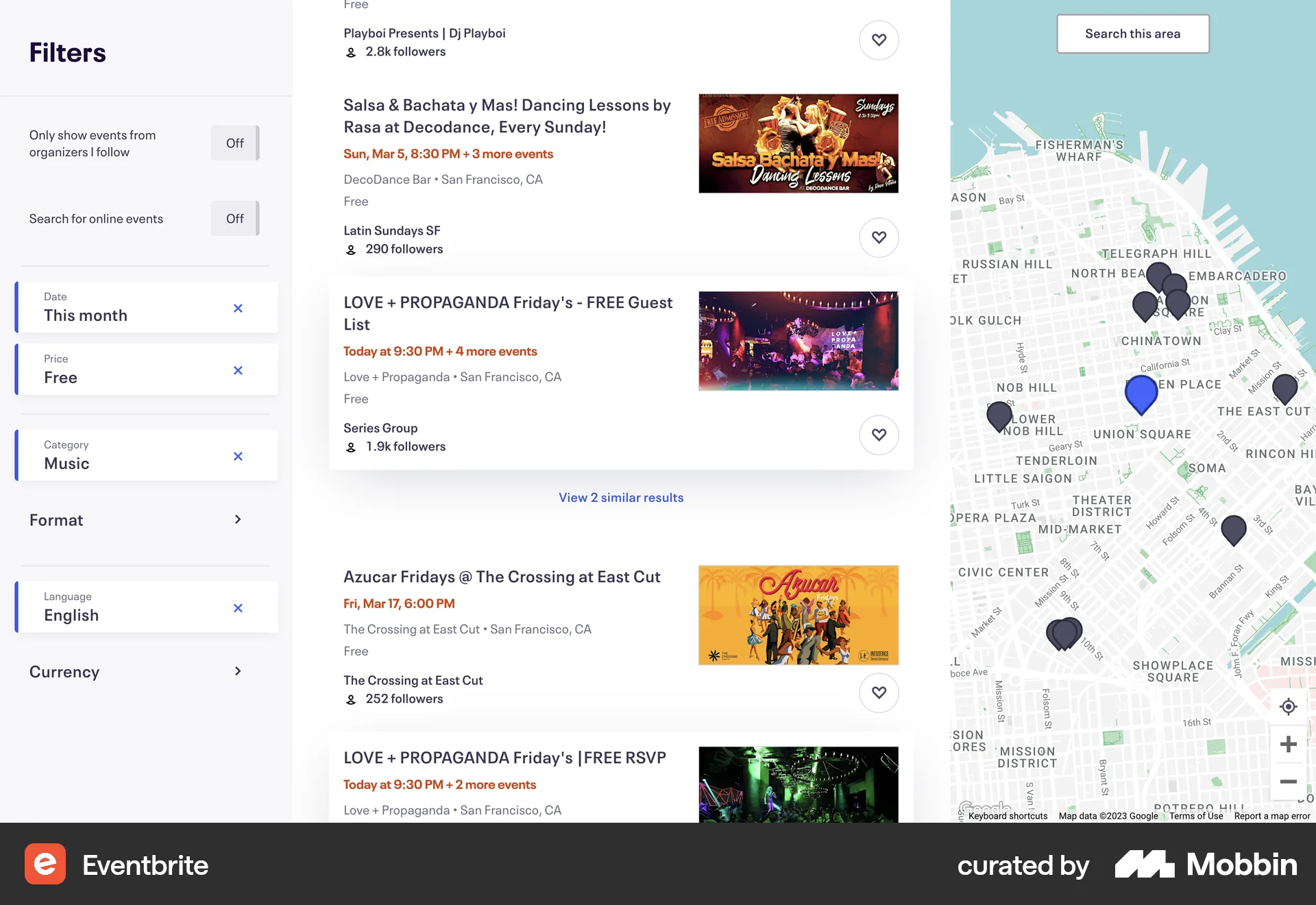Heart the Azucar Fridays event
The width and height of the screenshot is (1316, 905).
[879, 692]
